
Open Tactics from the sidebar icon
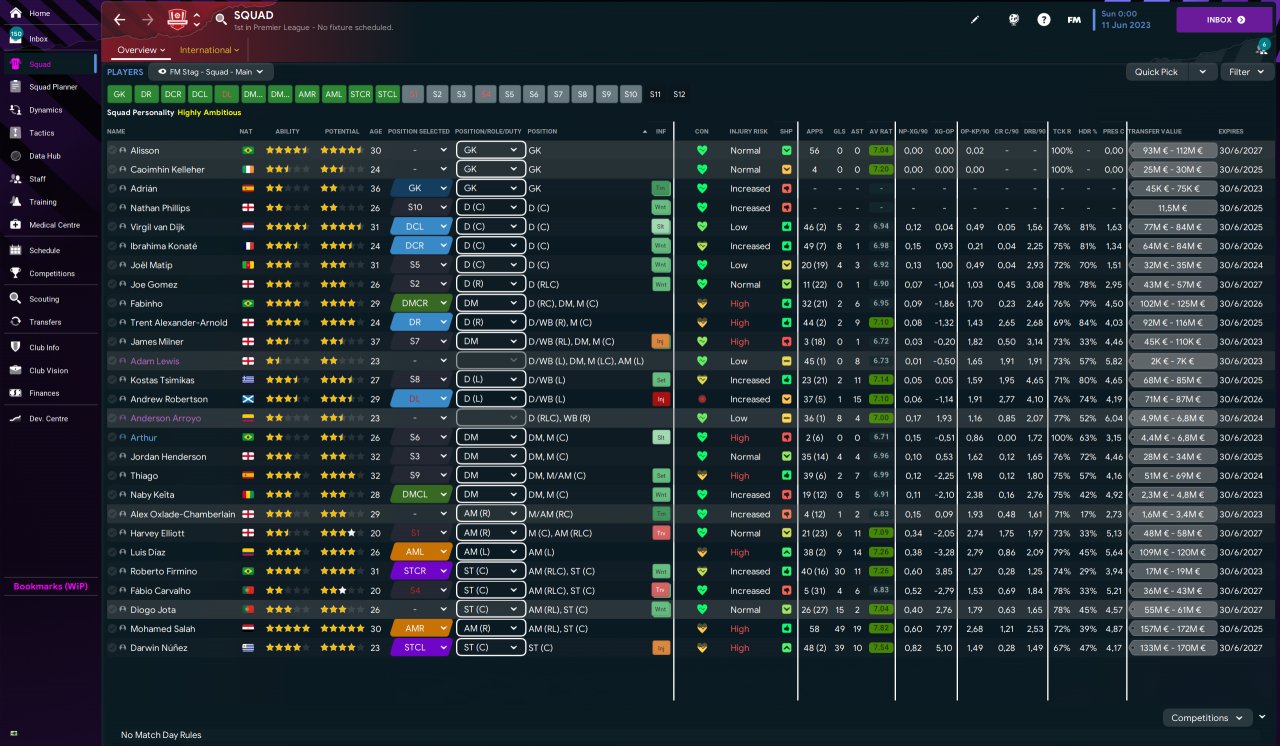(15, 133)
